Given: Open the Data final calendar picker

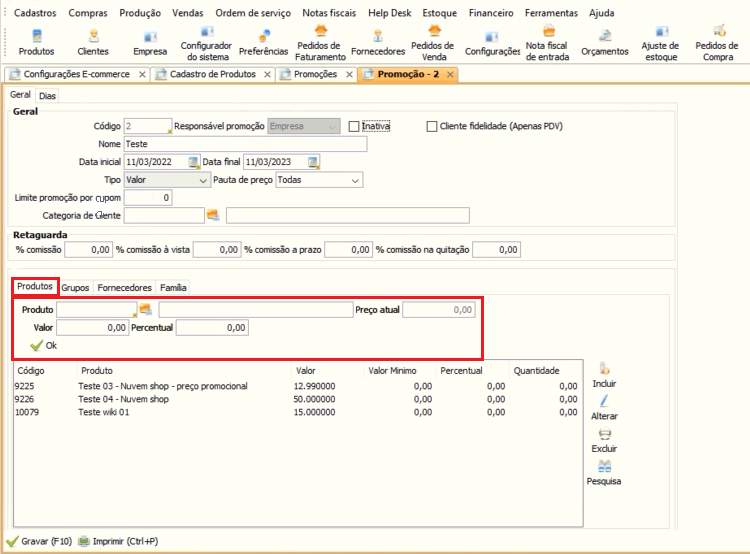Looking at the screenshot, I should point(314,162).
